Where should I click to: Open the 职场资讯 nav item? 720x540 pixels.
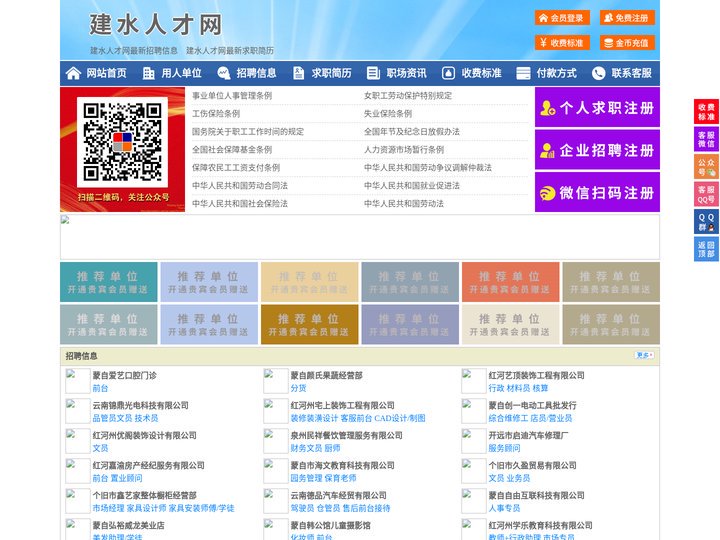click(x=406, y=73)
